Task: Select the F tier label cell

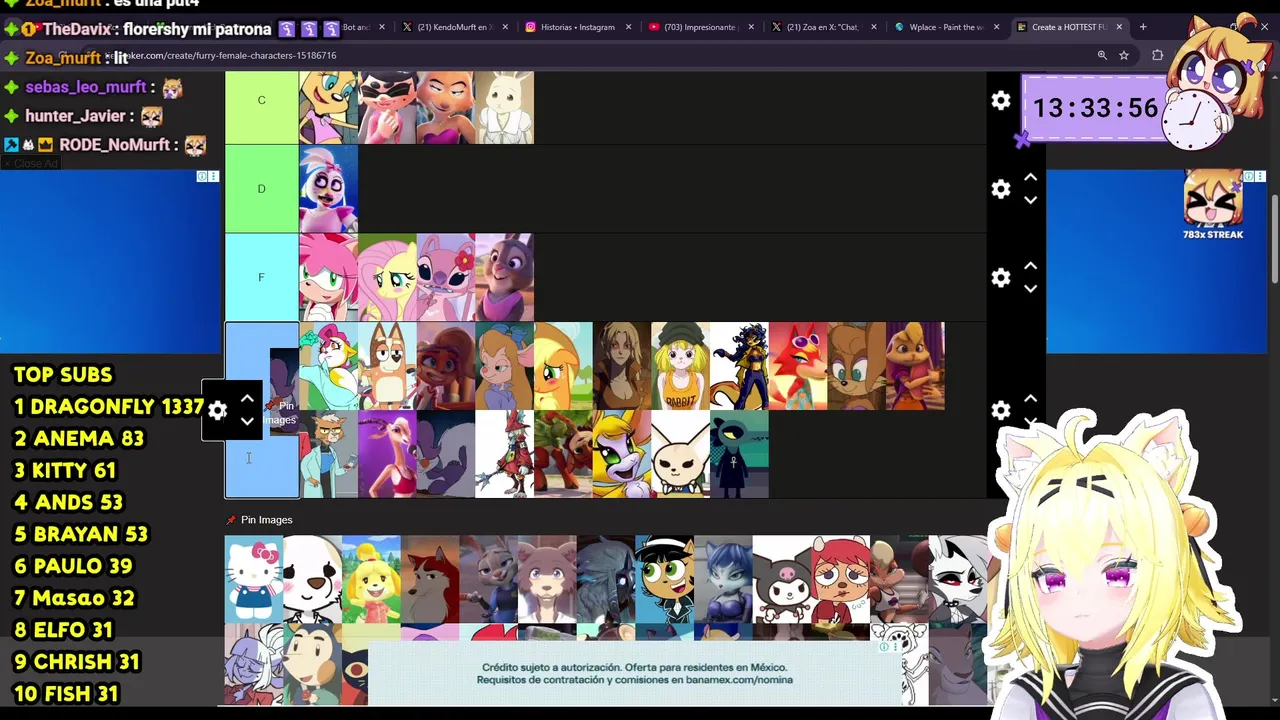Action: click(261, 277)
